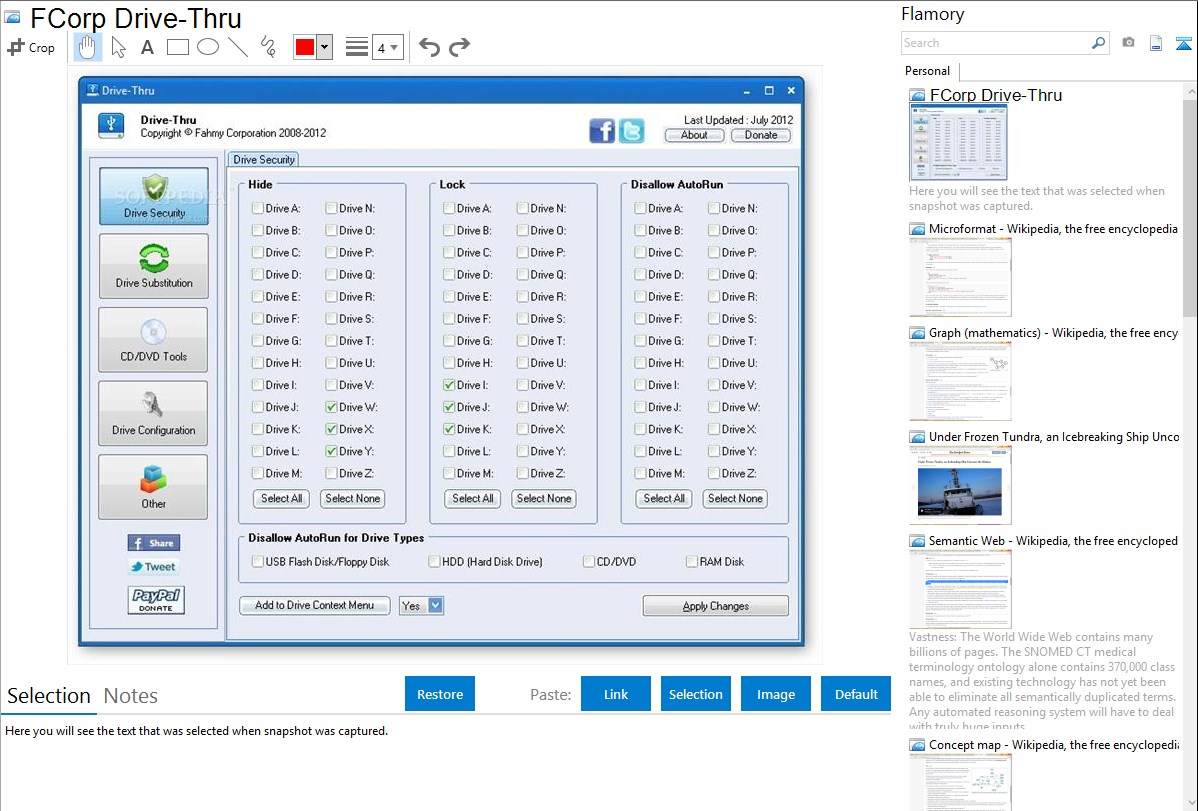Uncheck Drive I: under Lock
1198x811 pixels.
[448, 384]
